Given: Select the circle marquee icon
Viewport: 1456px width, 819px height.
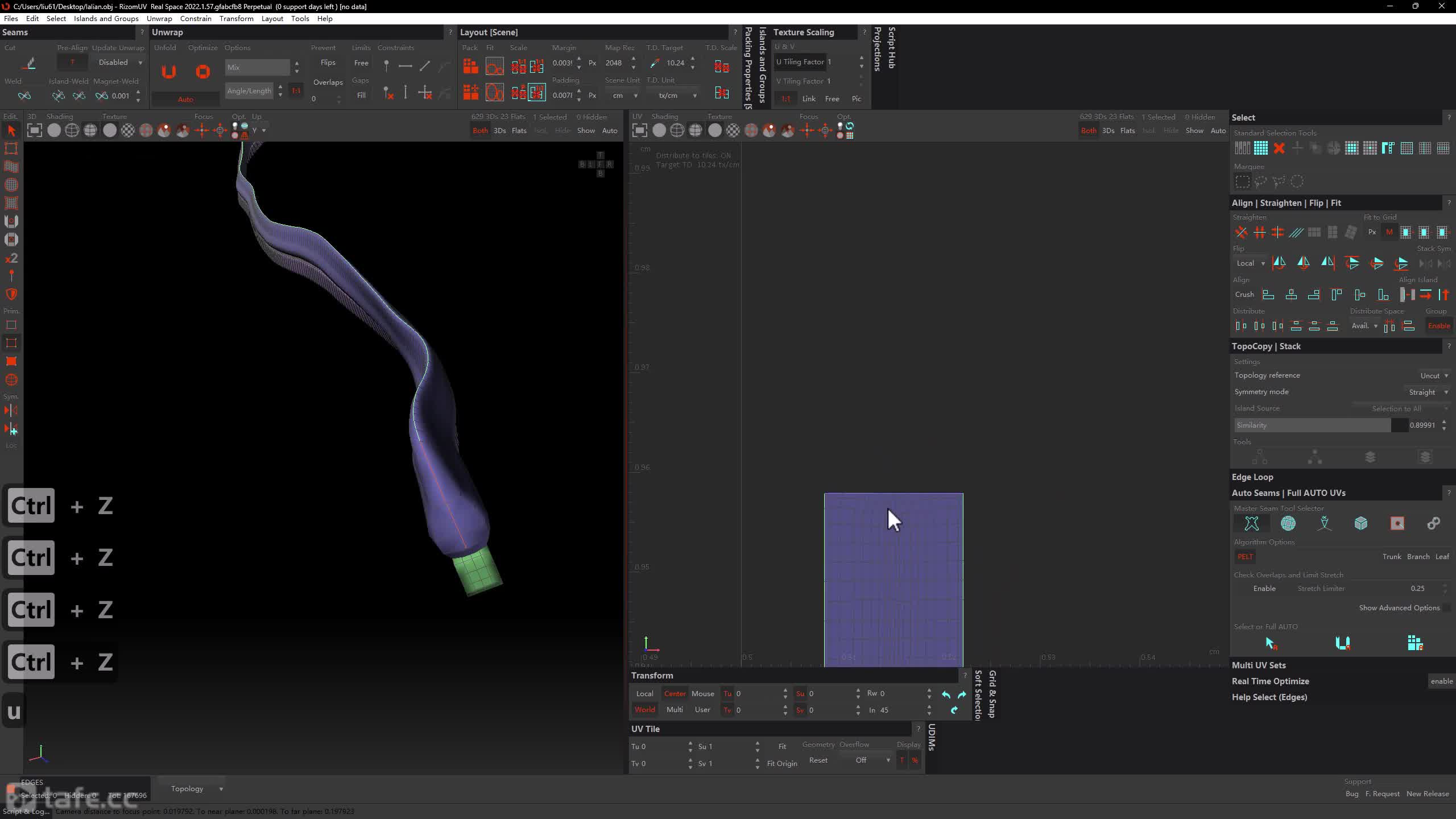Looking at the screenshot, I should coord(1297,181).
